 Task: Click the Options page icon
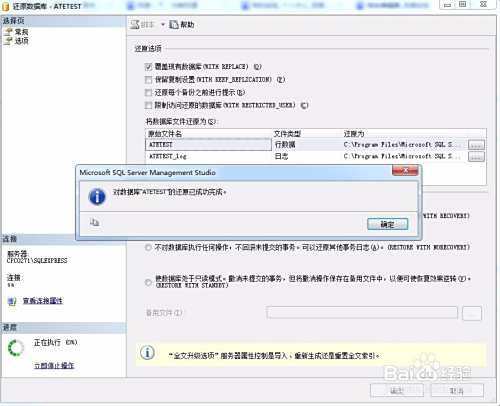pyautogui.click(x=8, y=41)
